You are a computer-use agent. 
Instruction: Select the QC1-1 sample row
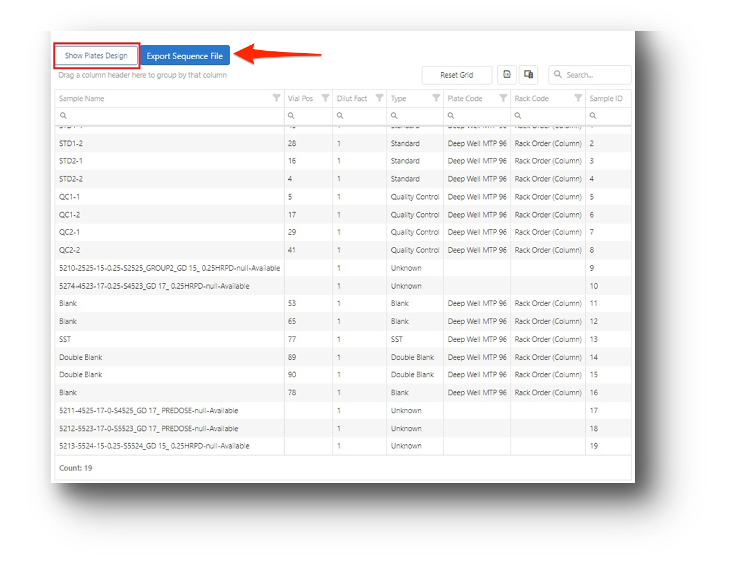tap(170, 197)
